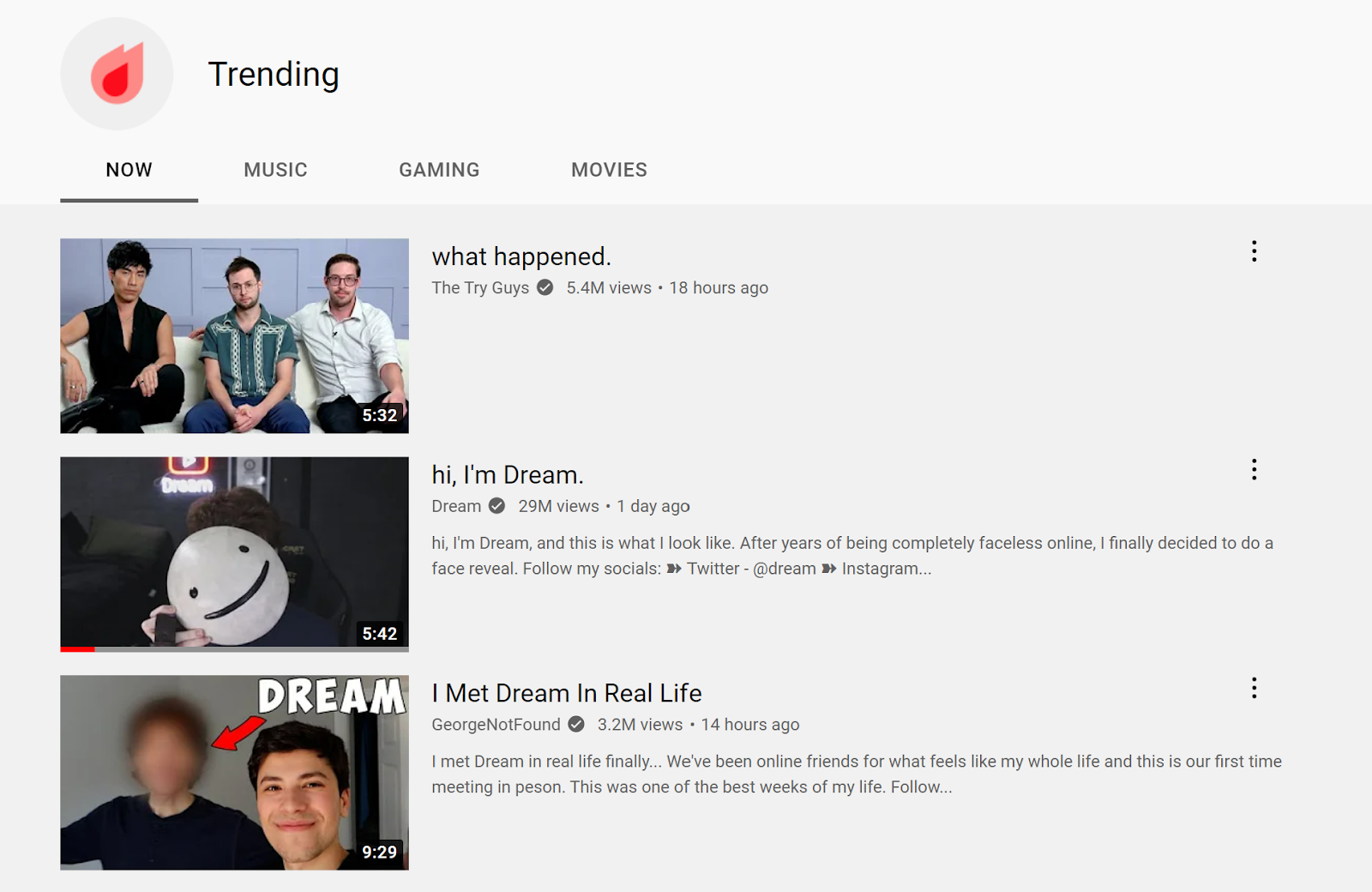Open options menu for "what happened." video

point(1254,251)
